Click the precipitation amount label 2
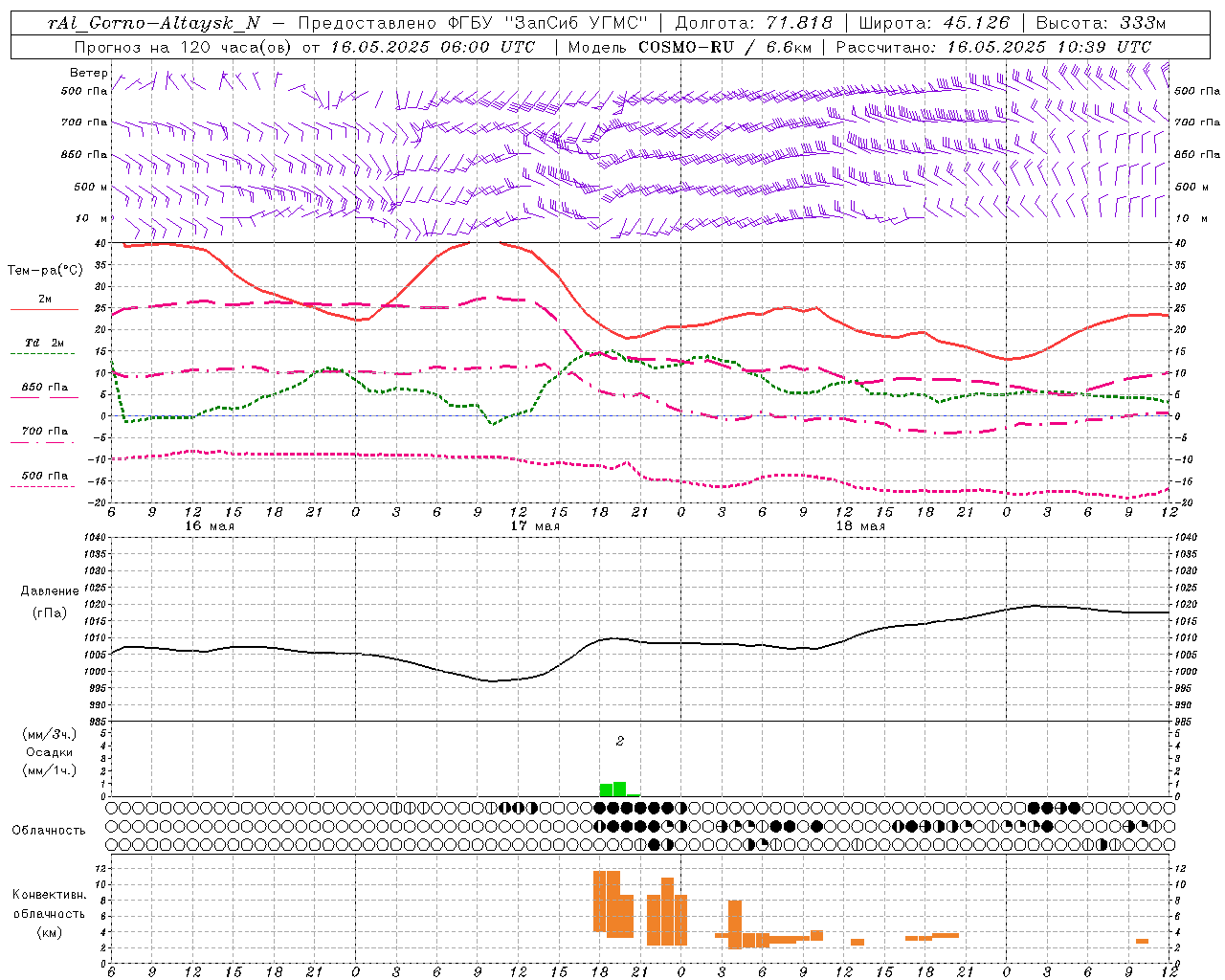1225x980 pixels. pyautogui.click(x=620, y=742)
